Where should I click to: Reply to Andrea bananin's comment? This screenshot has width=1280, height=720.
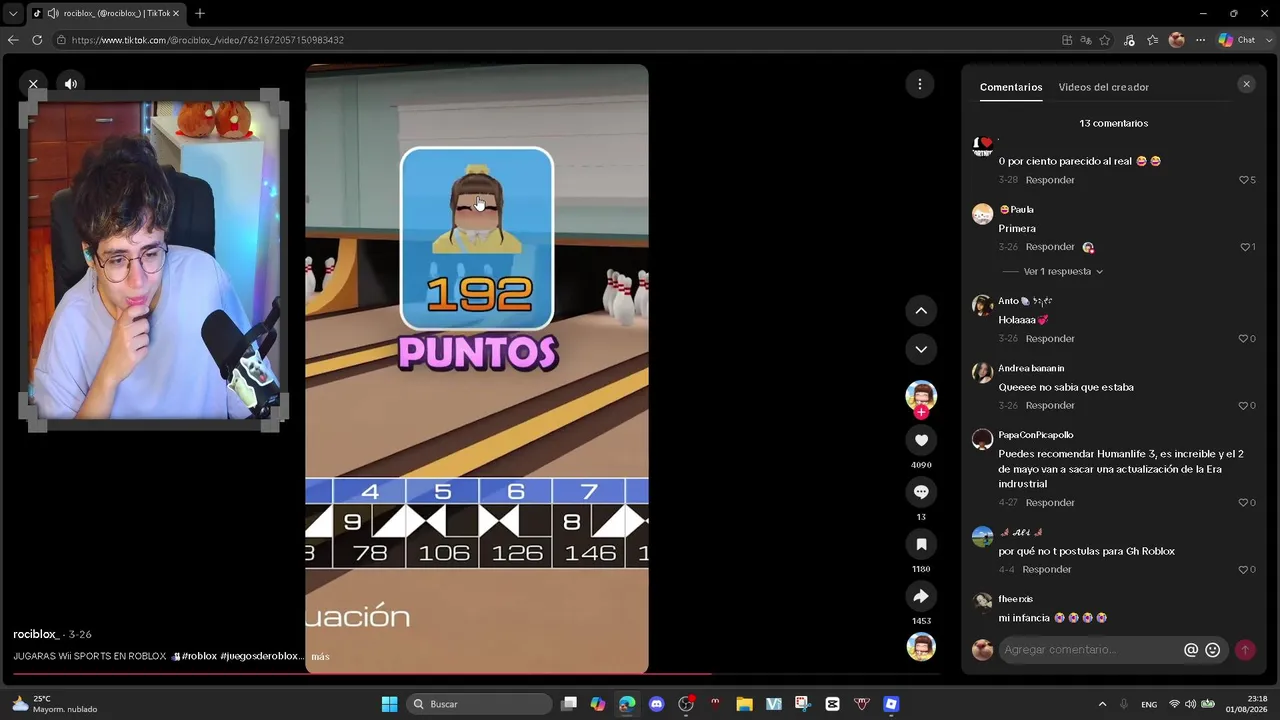click(x=1050, y=406)
